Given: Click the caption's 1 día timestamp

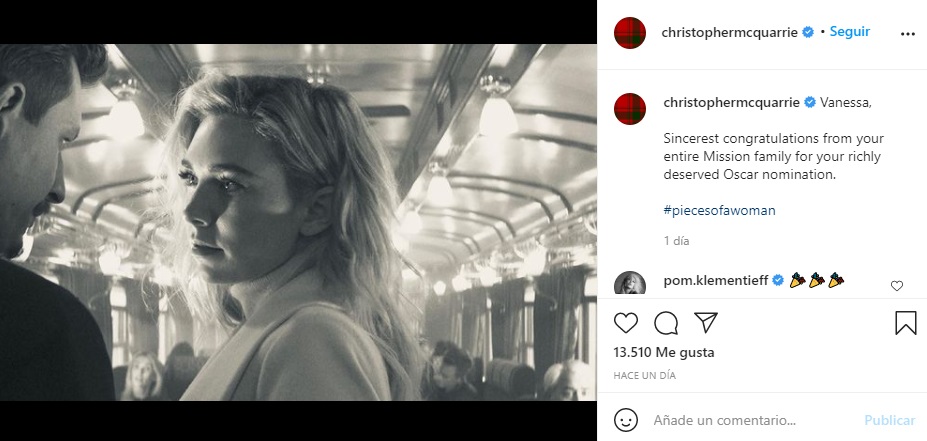Looking at the screenshot, I should (677, 241).
